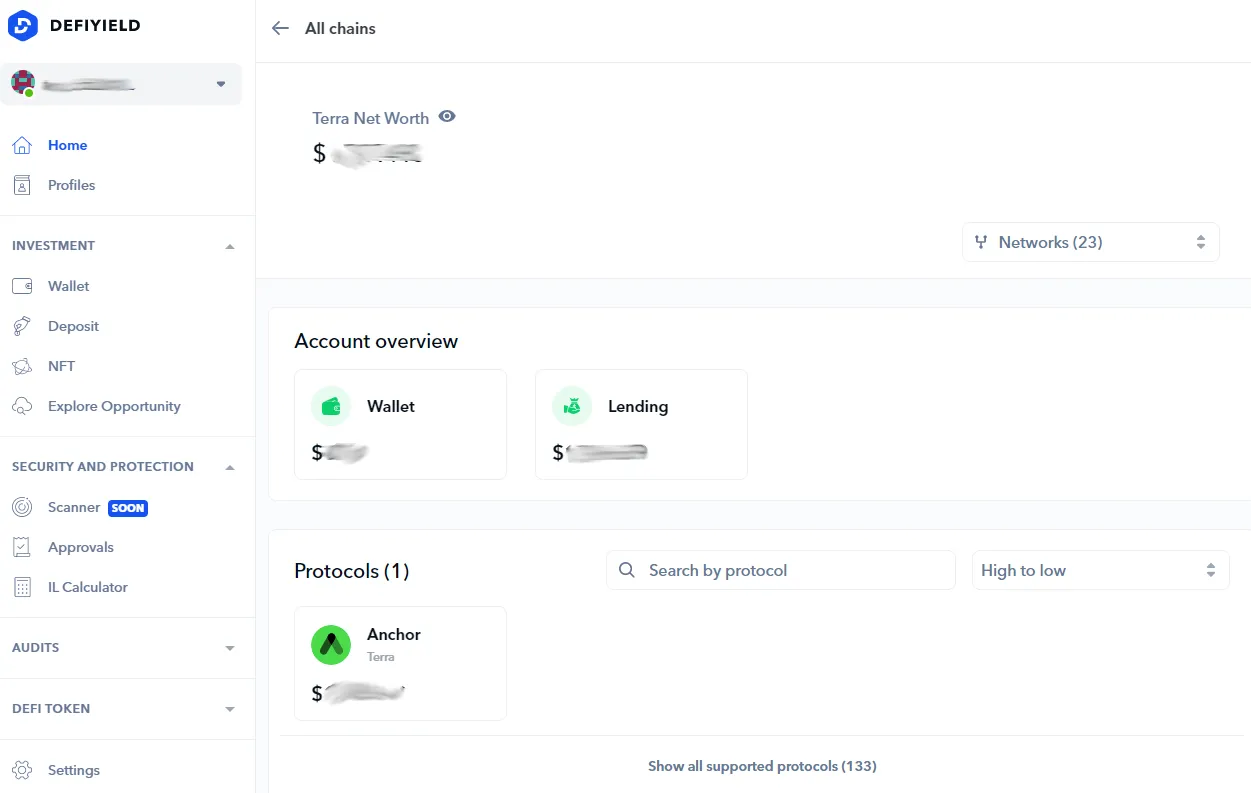Click the green Lending money bag icon

click(x=572, y=406)
